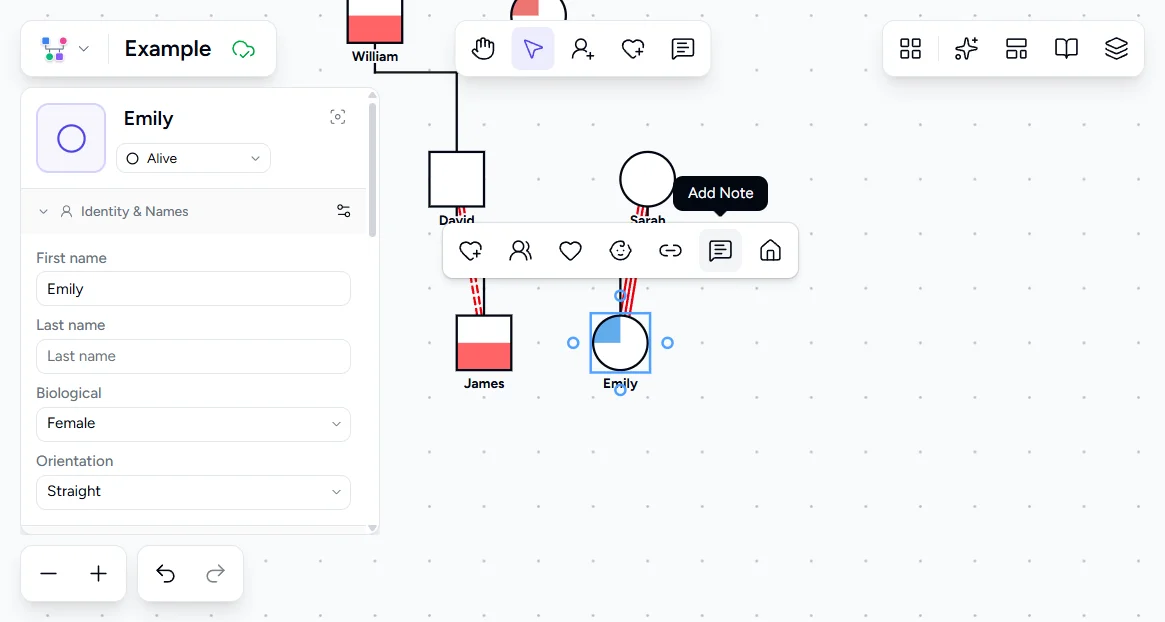The width and height of the screenshot is (1165, 622).
Task: Select the James square node
Action: [x=484, y=343]
